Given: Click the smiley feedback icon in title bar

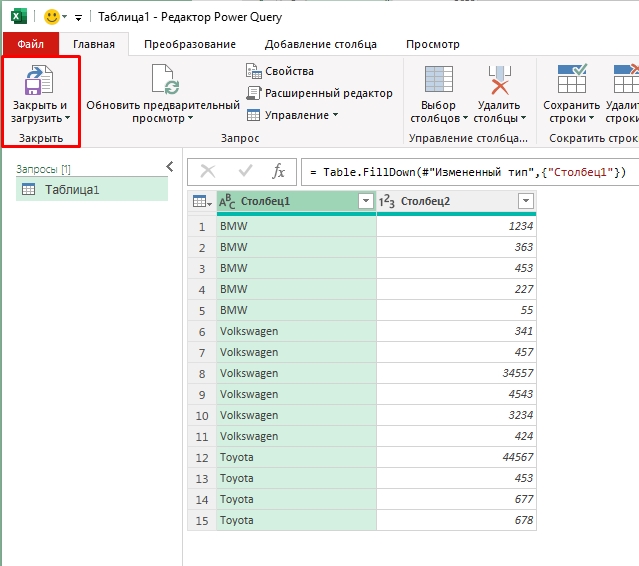Looking at the screenshot, I should tap(52, 17).
